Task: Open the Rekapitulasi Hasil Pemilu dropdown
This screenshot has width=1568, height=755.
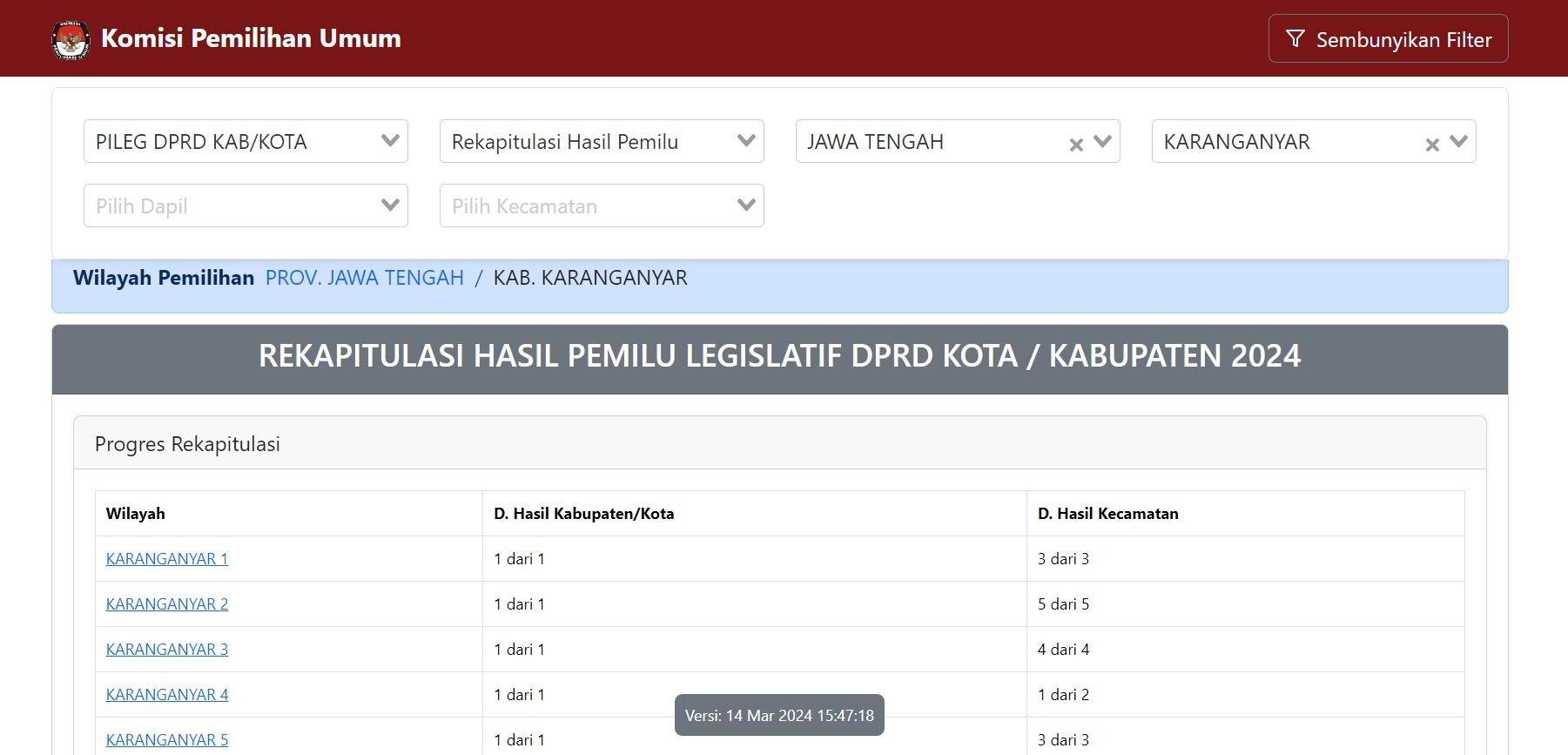Action: 601,141
